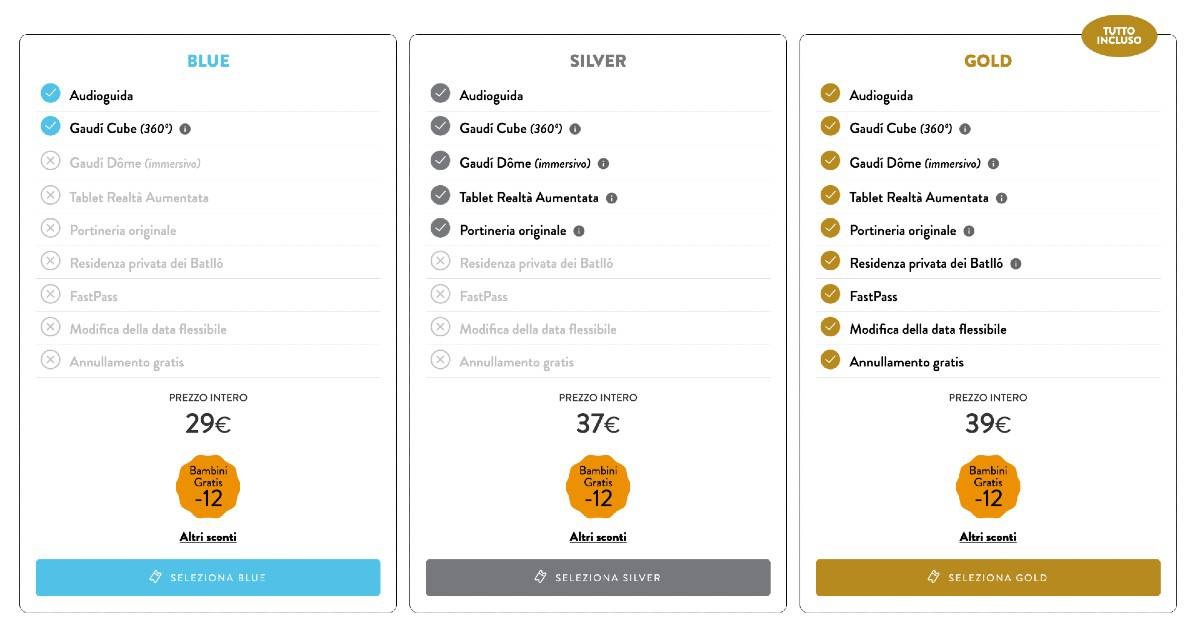Open Altri sconti link under Gold plan

click(988, 537)
